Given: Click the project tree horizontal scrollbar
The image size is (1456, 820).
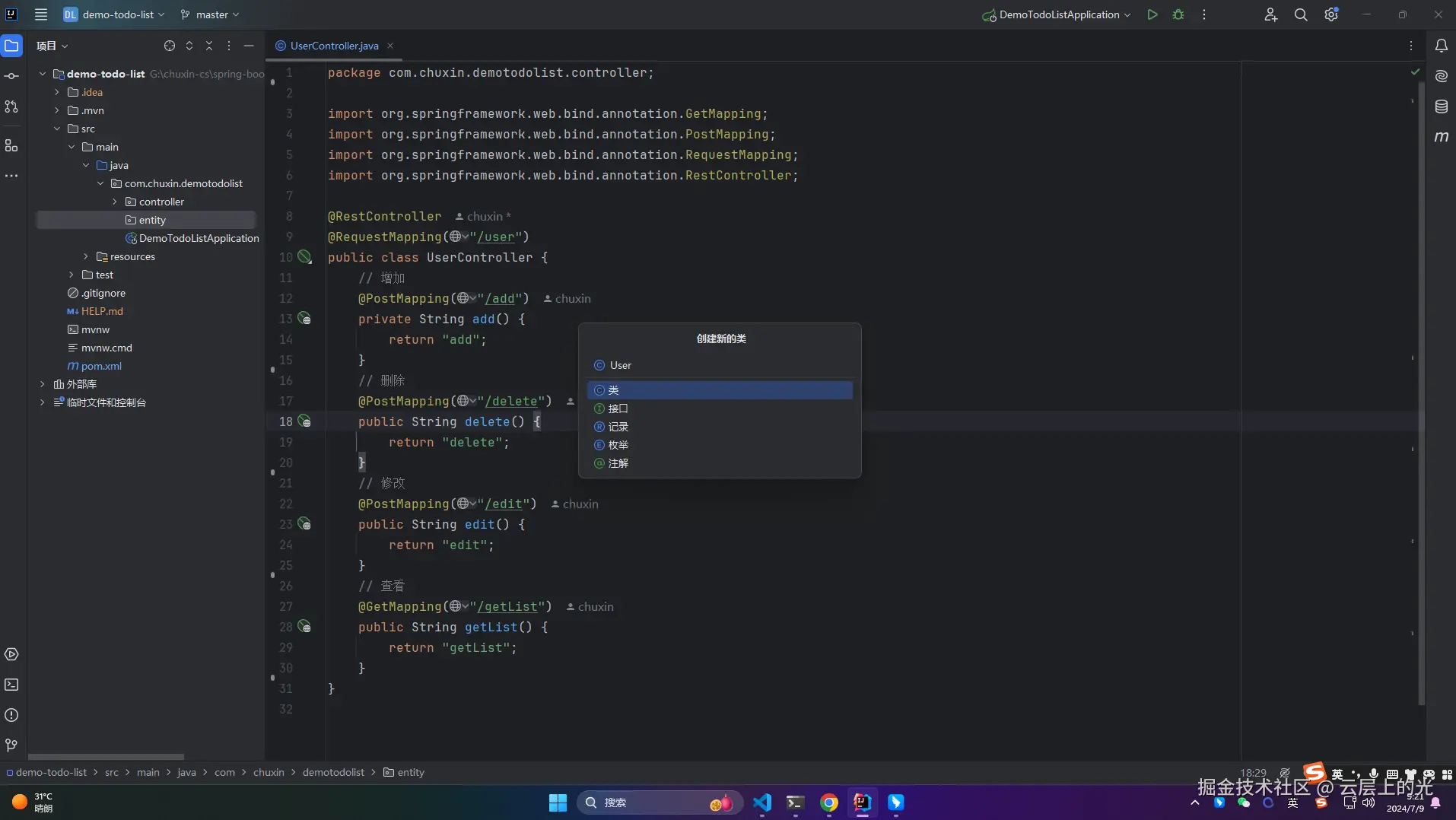Looking at the screenshot, I should [x=106, y=757].
